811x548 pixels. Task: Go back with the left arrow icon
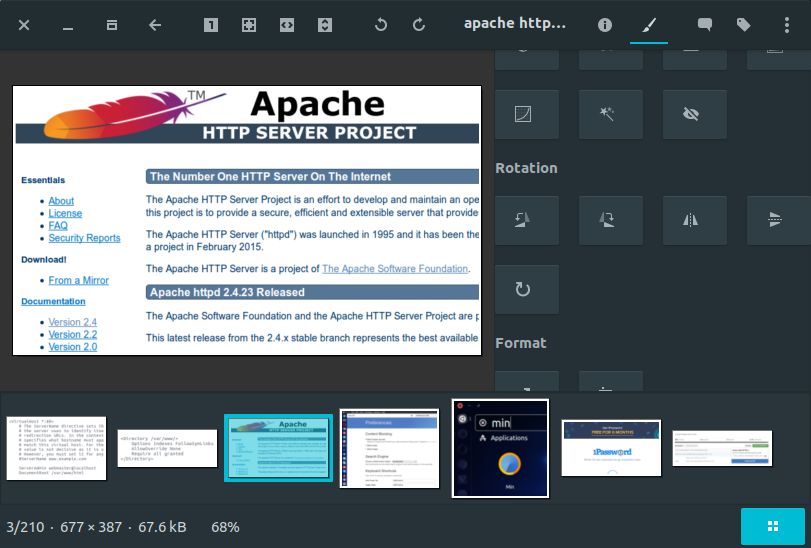155,25
